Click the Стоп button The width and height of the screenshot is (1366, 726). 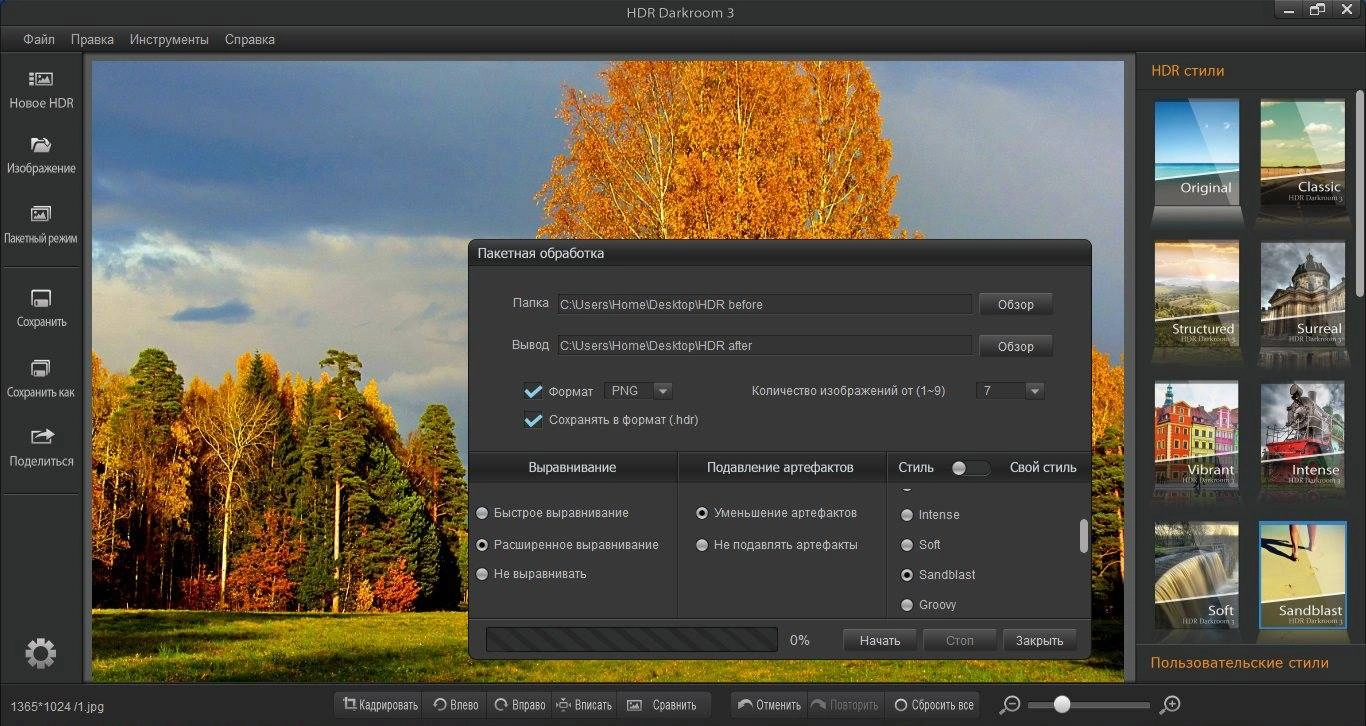coord(959,640)
